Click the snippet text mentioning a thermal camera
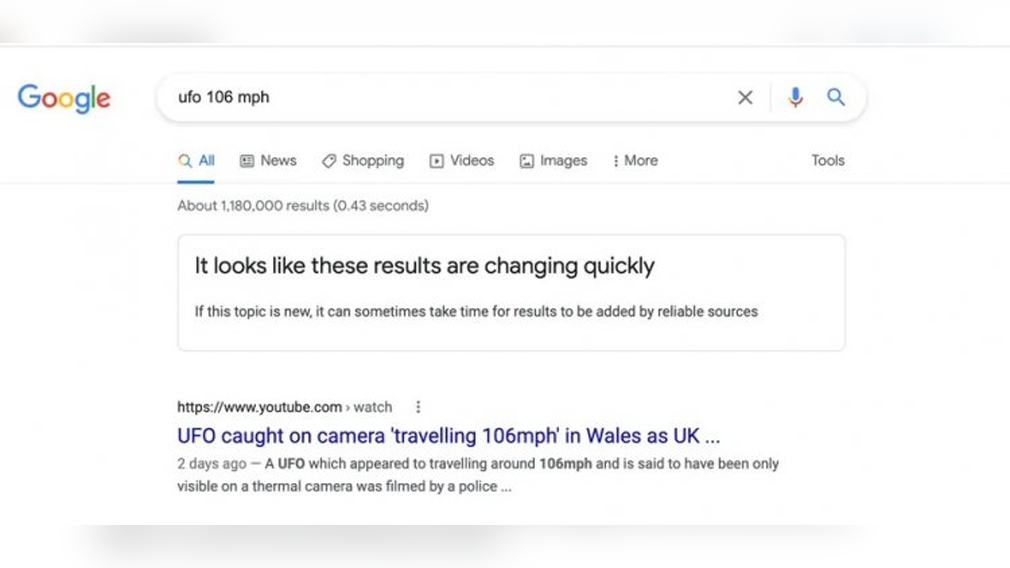This screenshot has width=1010, height=568. click(x=344, y=487)
